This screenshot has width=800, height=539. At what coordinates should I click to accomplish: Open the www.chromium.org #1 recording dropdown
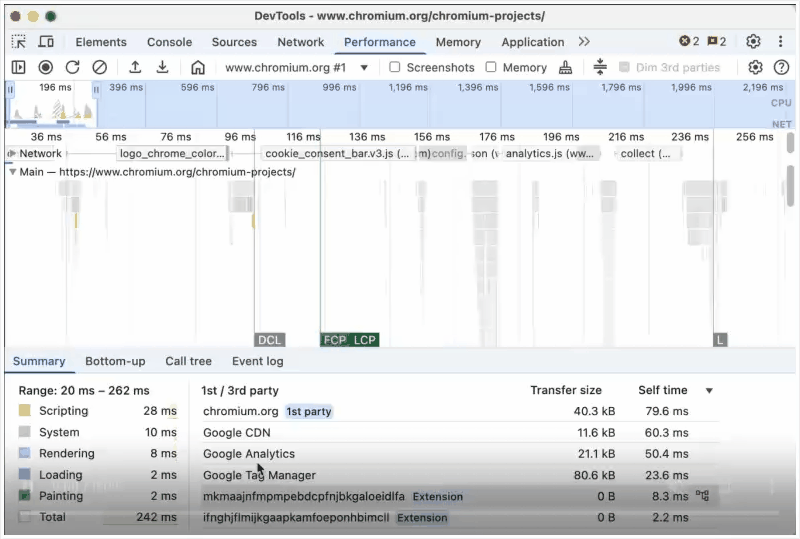[x=296, y=67]
